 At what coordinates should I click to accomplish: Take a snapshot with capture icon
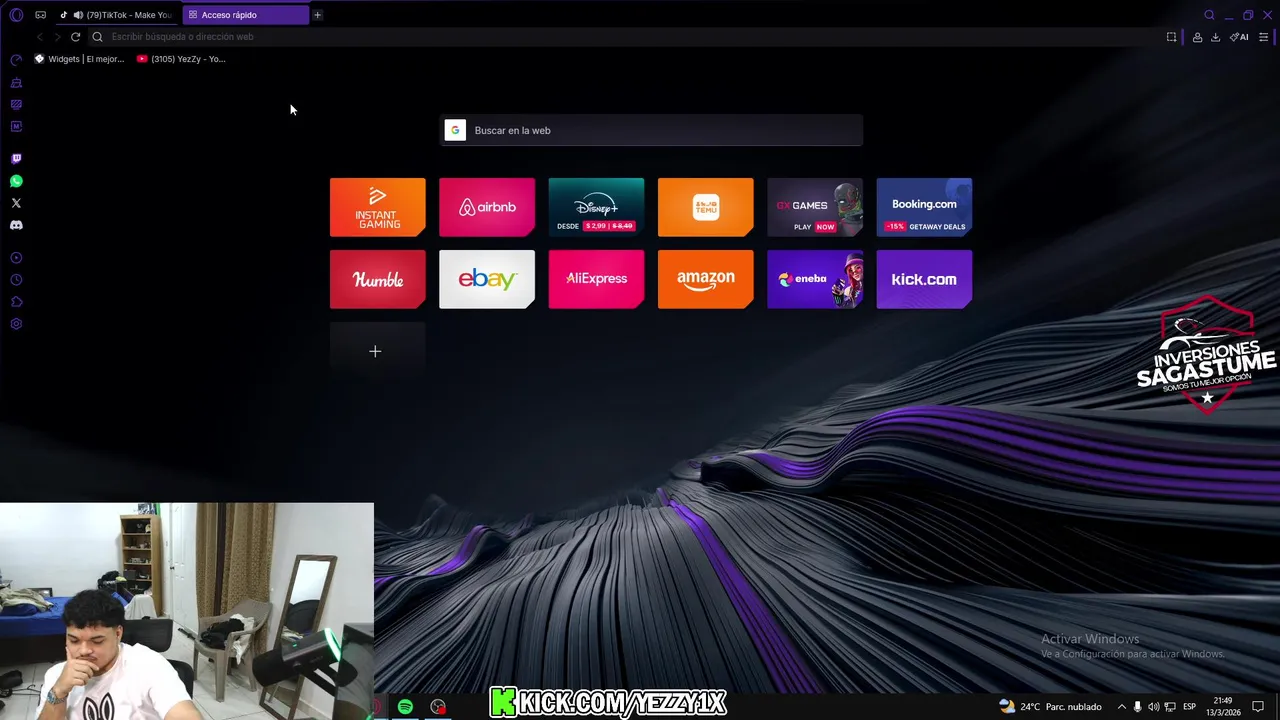(x=1171, y=37)
